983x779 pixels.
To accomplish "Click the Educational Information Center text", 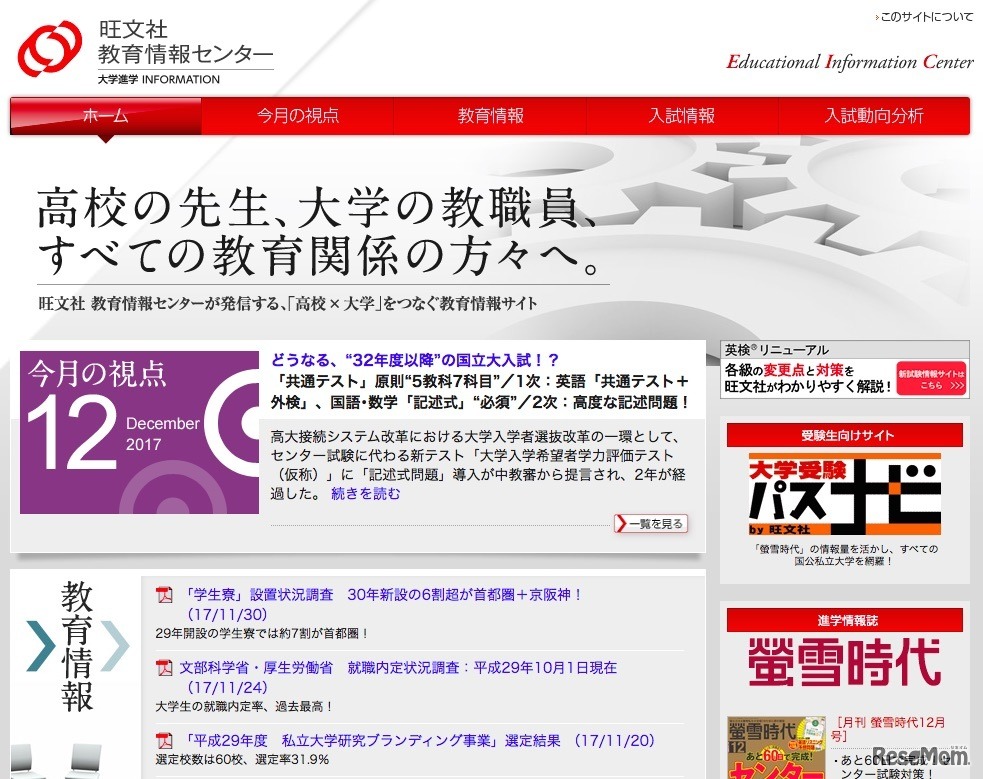I will 850,62.
